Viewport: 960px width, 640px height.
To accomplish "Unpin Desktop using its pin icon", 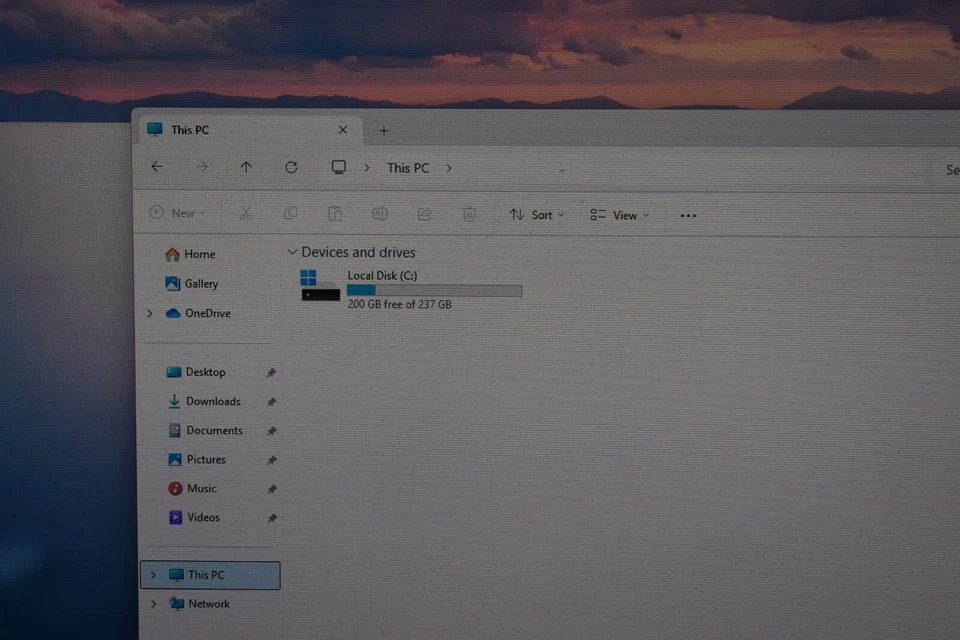I will point(271,372).
